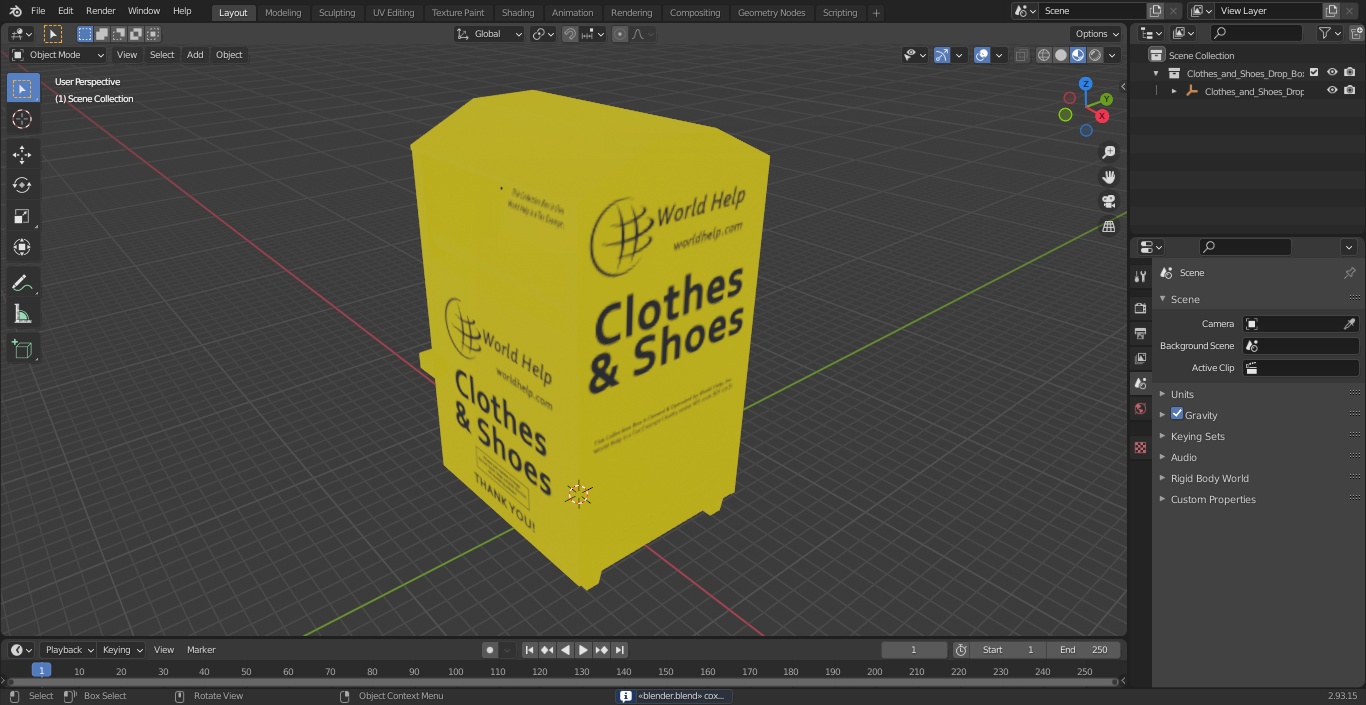Select rendered viewport shading
Viewport: 1366px width, 705px height.
point(1095,55)
